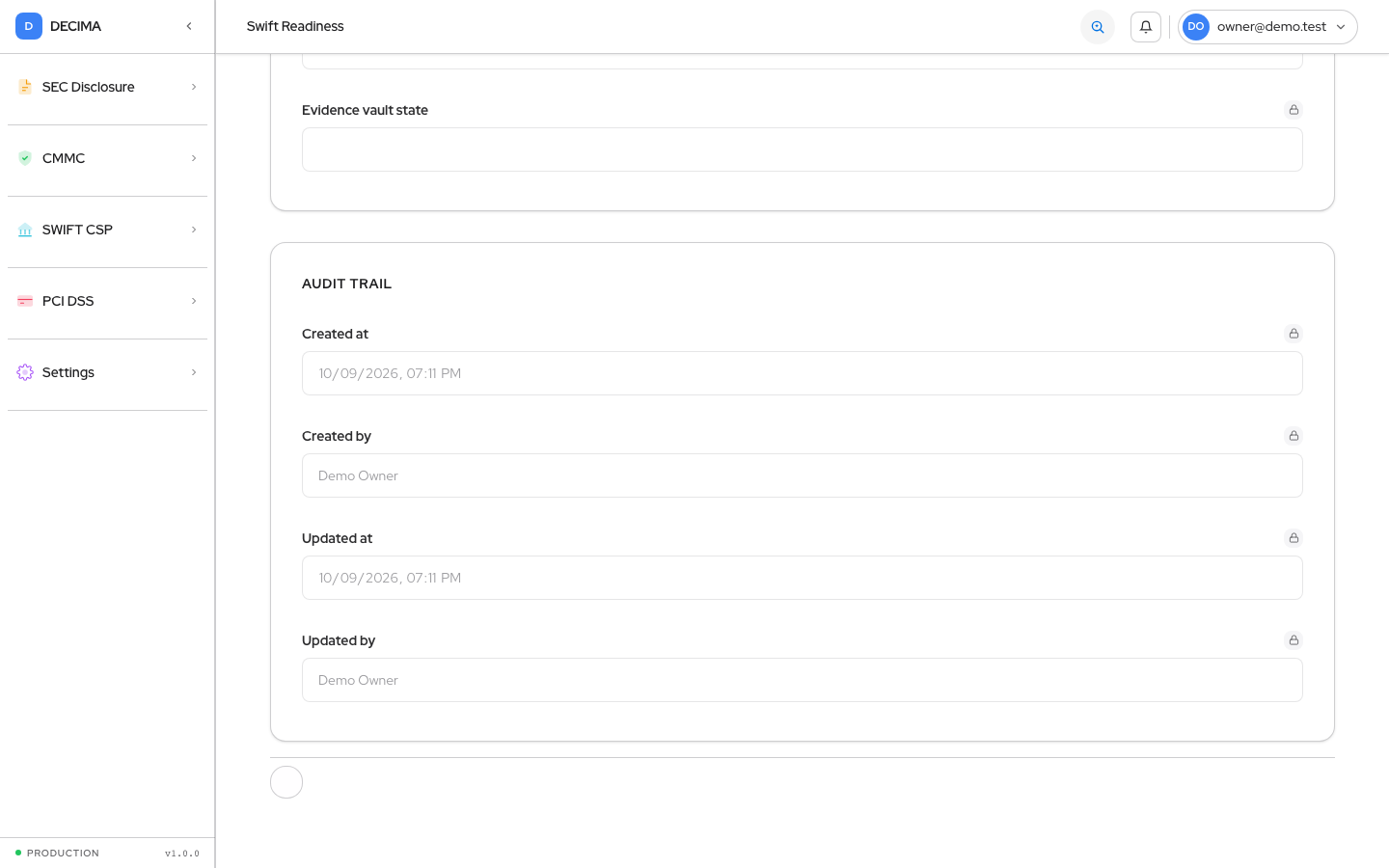Open the CMMC menu item

107,158
